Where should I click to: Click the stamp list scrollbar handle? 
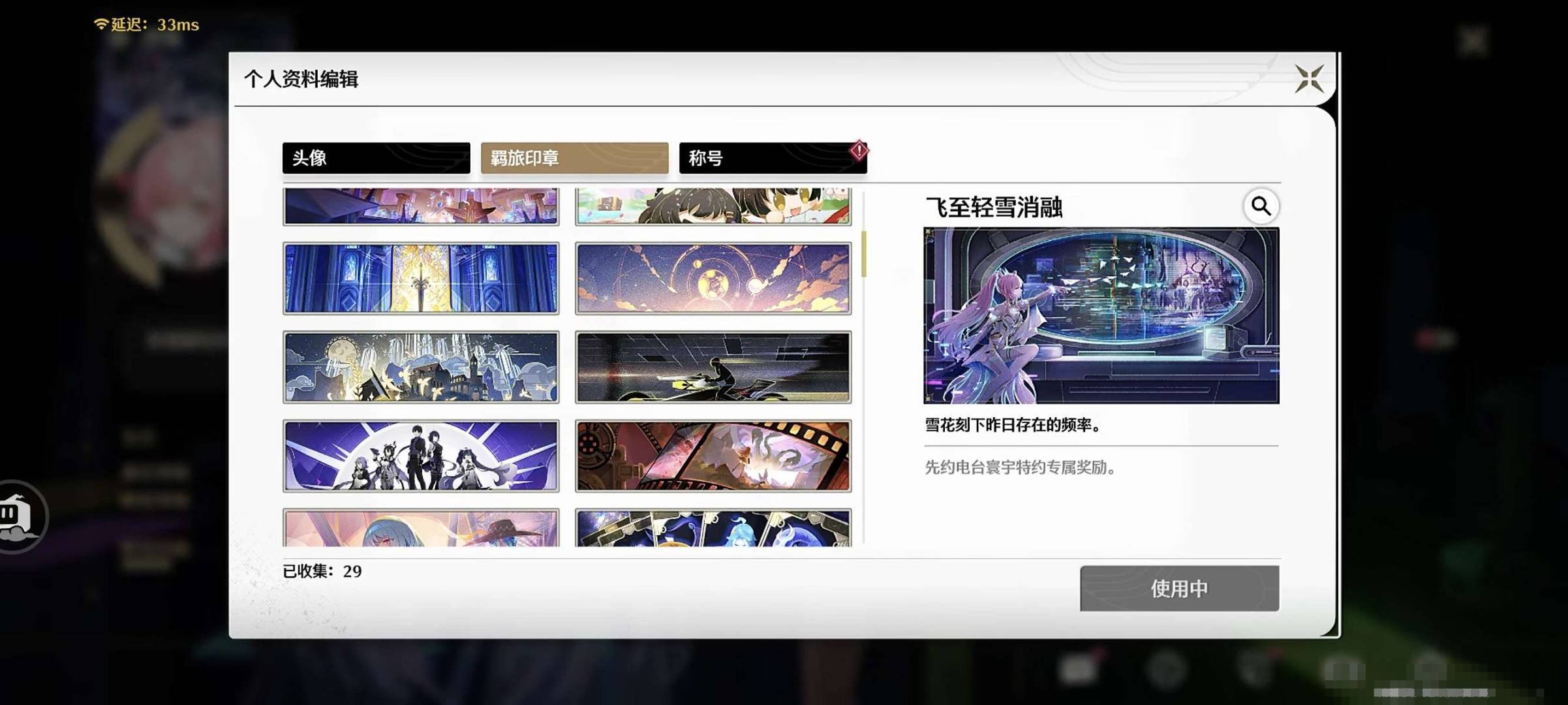click(x=864, y=254)
